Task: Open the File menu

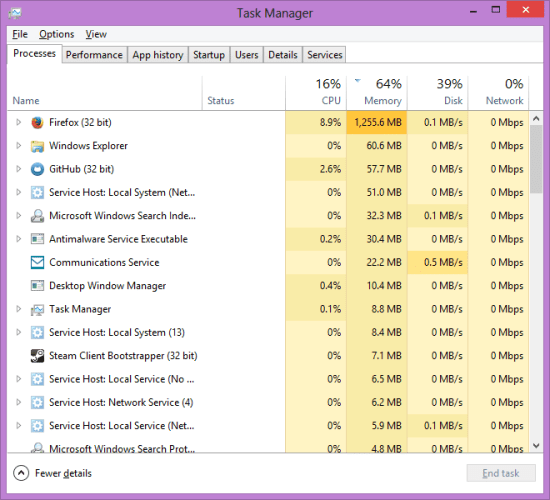Action: click(x=20, y=34)
